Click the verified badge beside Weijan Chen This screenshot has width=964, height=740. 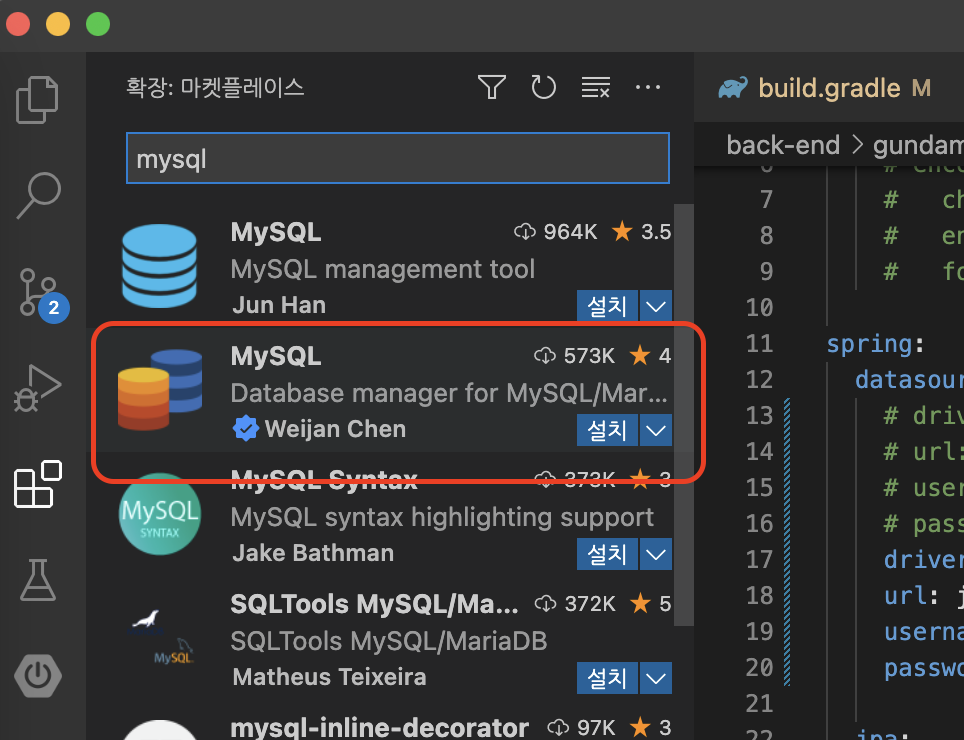point(245,428)
